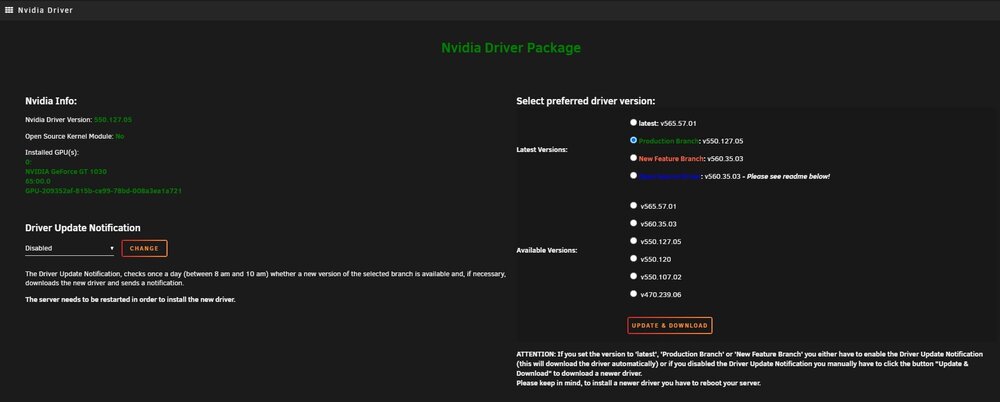Pick the v550.107.02 driver radio button
Image resolution: width=1000 pixels, height=402 pixels.
coord(633,276)
